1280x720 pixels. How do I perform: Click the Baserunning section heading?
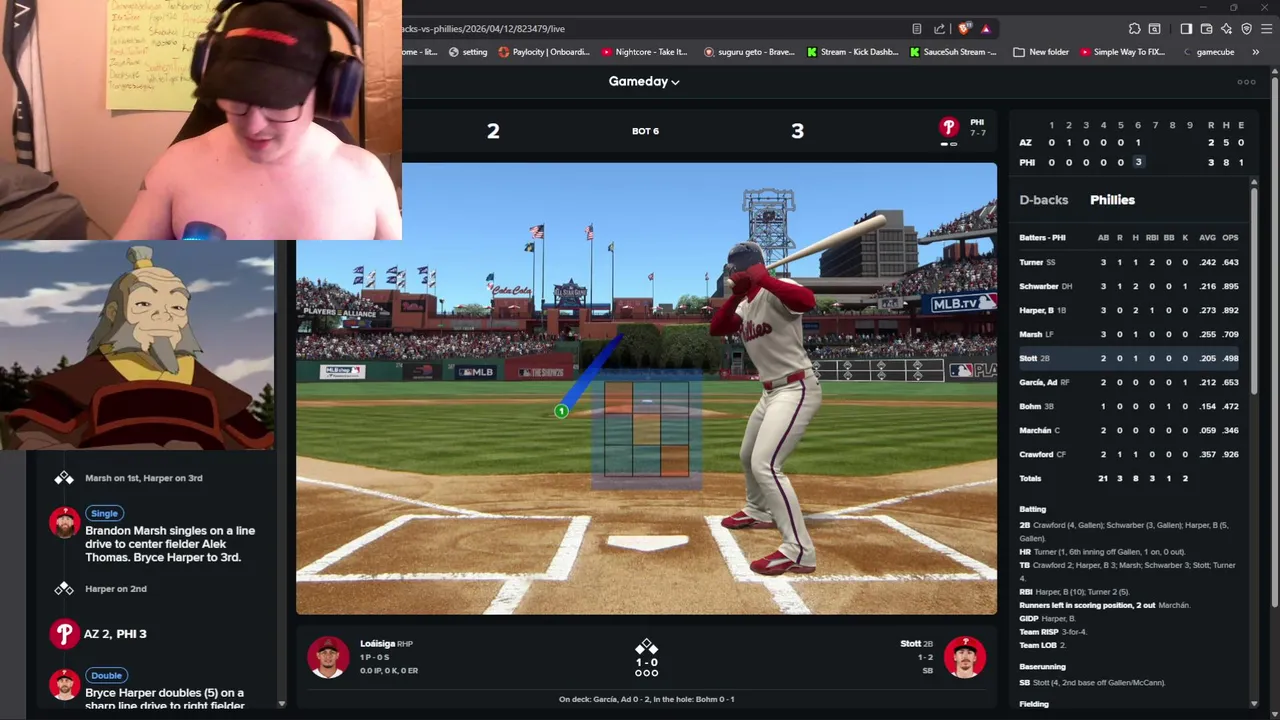tap(1042, 667)
